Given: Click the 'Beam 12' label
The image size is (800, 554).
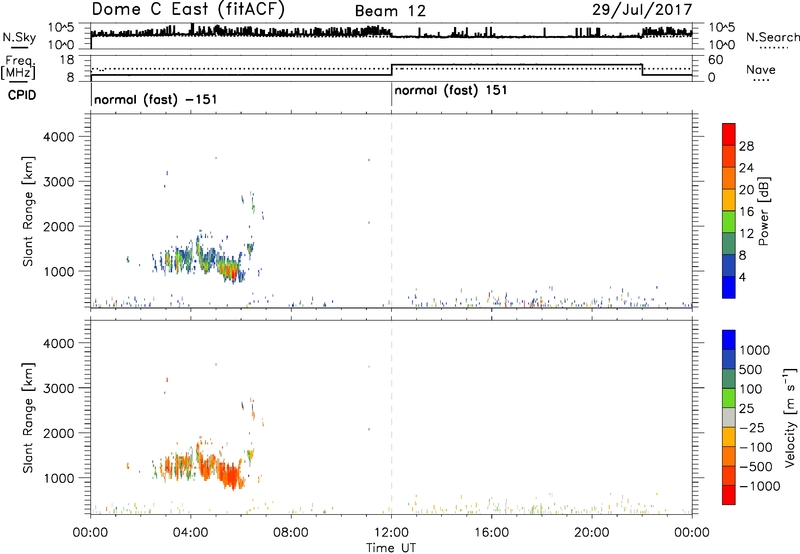Looking at the screenshot, I should 390,11.
